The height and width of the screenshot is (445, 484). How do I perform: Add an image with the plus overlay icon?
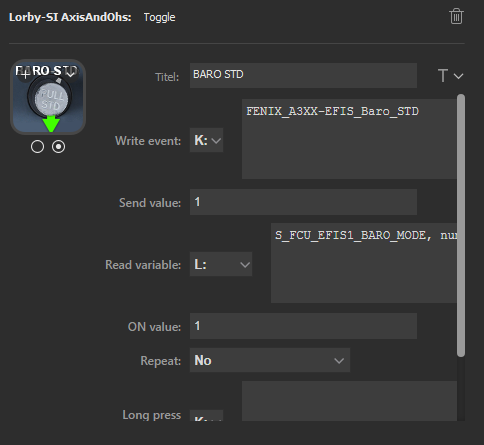click(24, 73)
